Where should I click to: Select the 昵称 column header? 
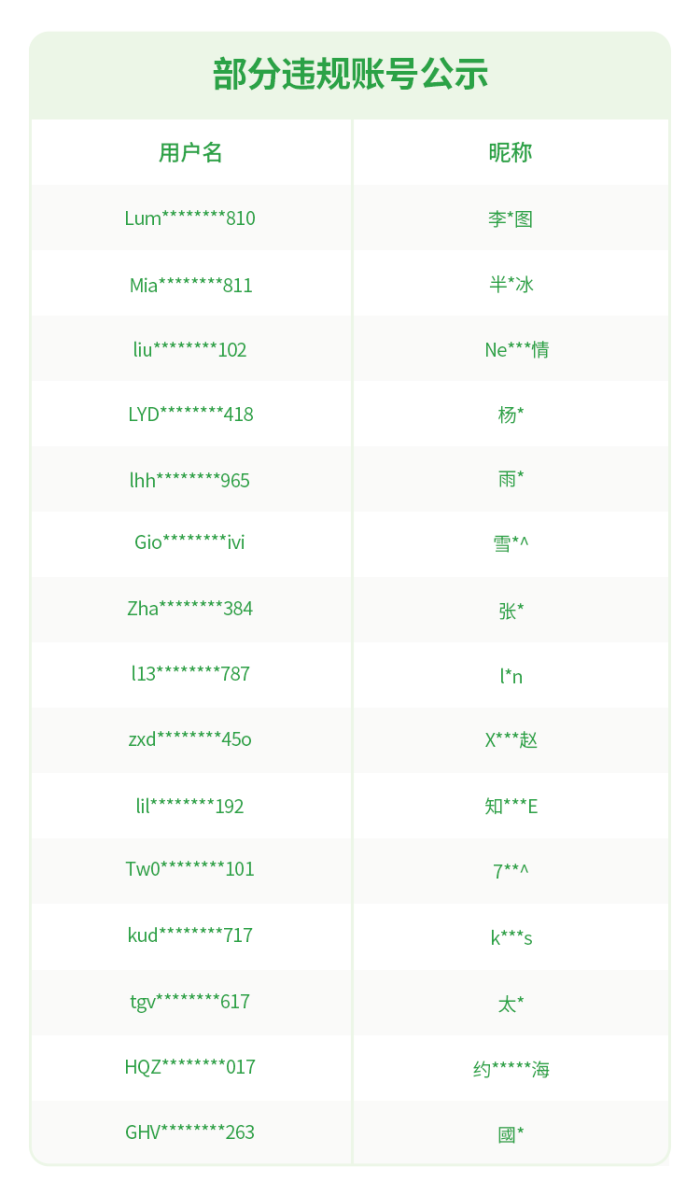[x=510, y=152]
